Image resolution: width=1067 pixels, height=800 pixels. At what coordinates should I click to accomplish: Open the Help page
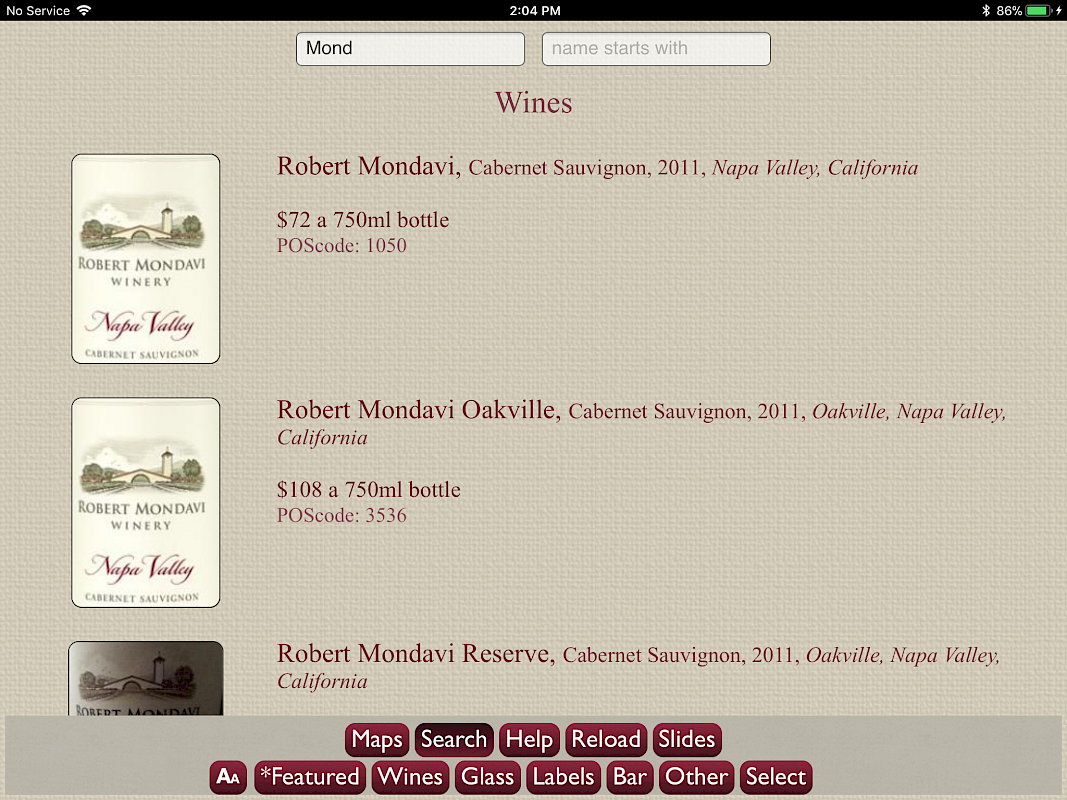[529, 739]
